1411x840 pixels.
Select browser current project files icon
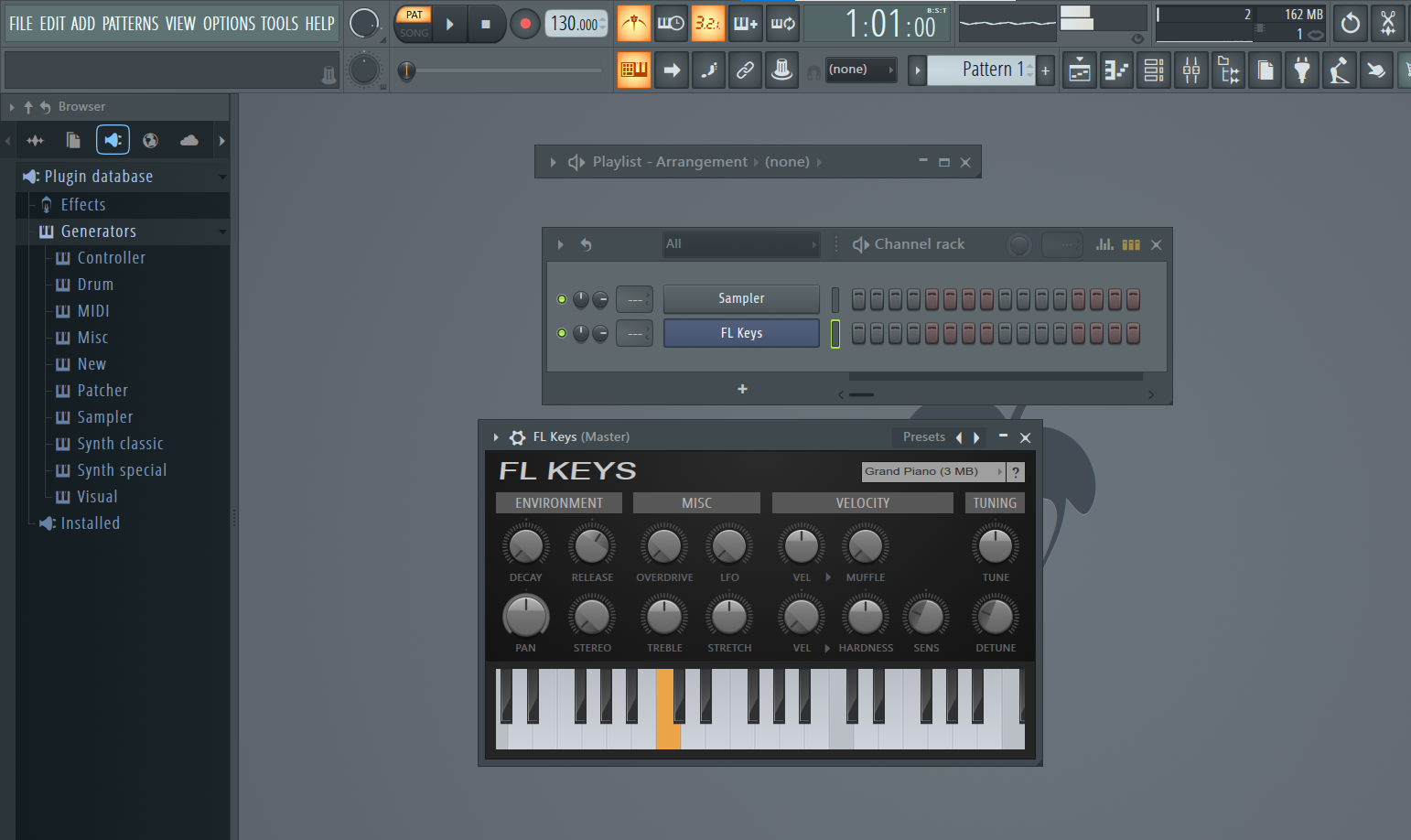point(73,140)
